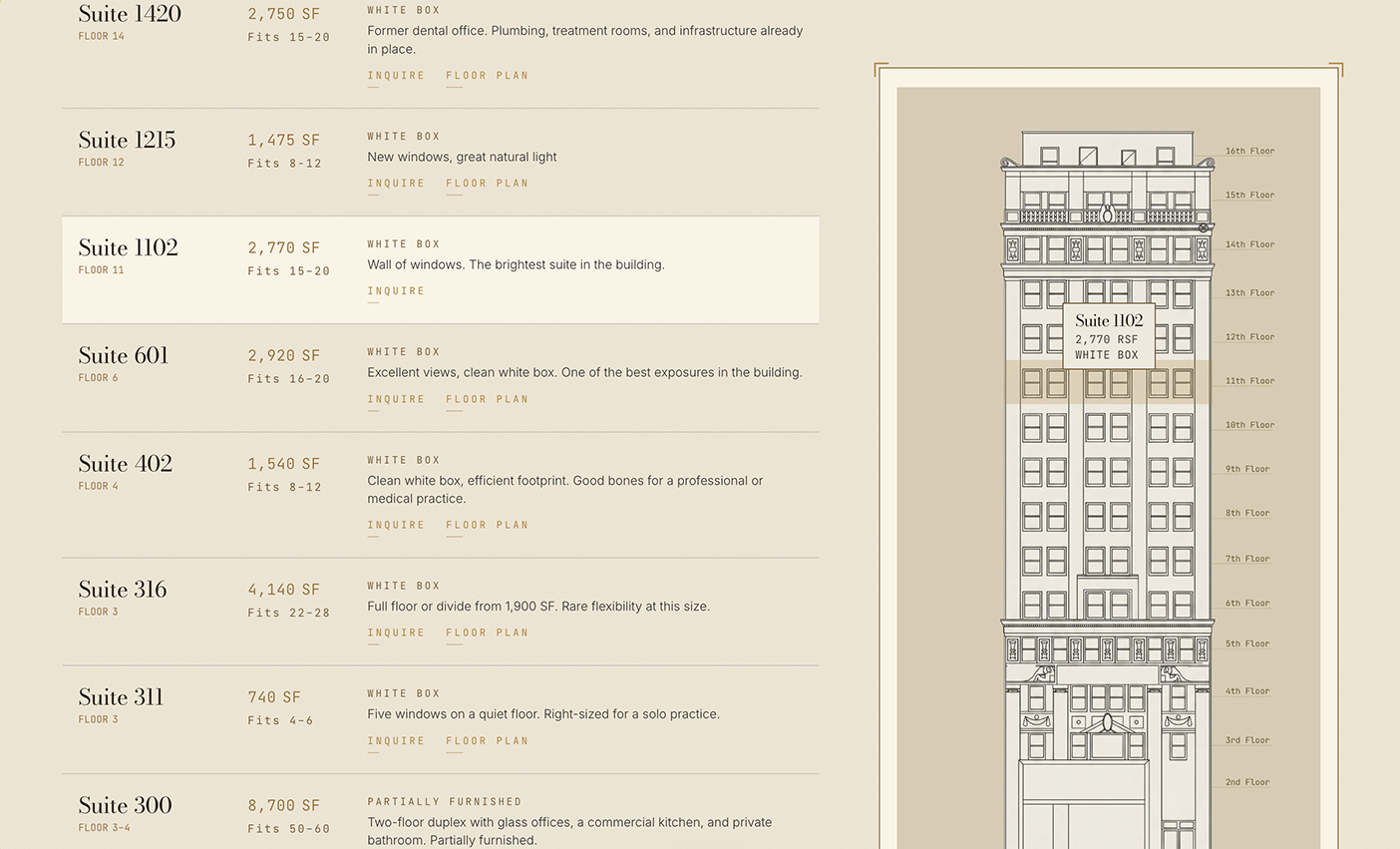View the Floor Plan for Suite 1215

pyautogui.click(x=488, y=184)
